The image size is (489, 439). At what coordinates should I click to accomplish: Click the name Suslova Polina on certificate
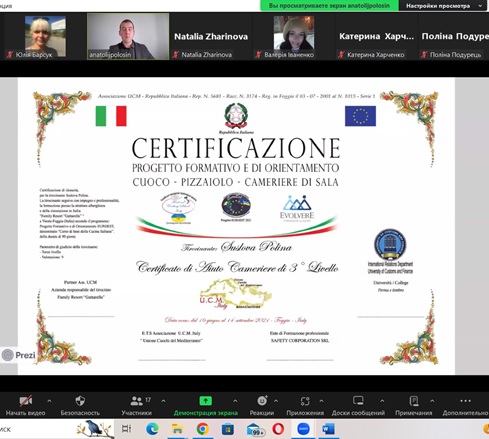point(256,247)
